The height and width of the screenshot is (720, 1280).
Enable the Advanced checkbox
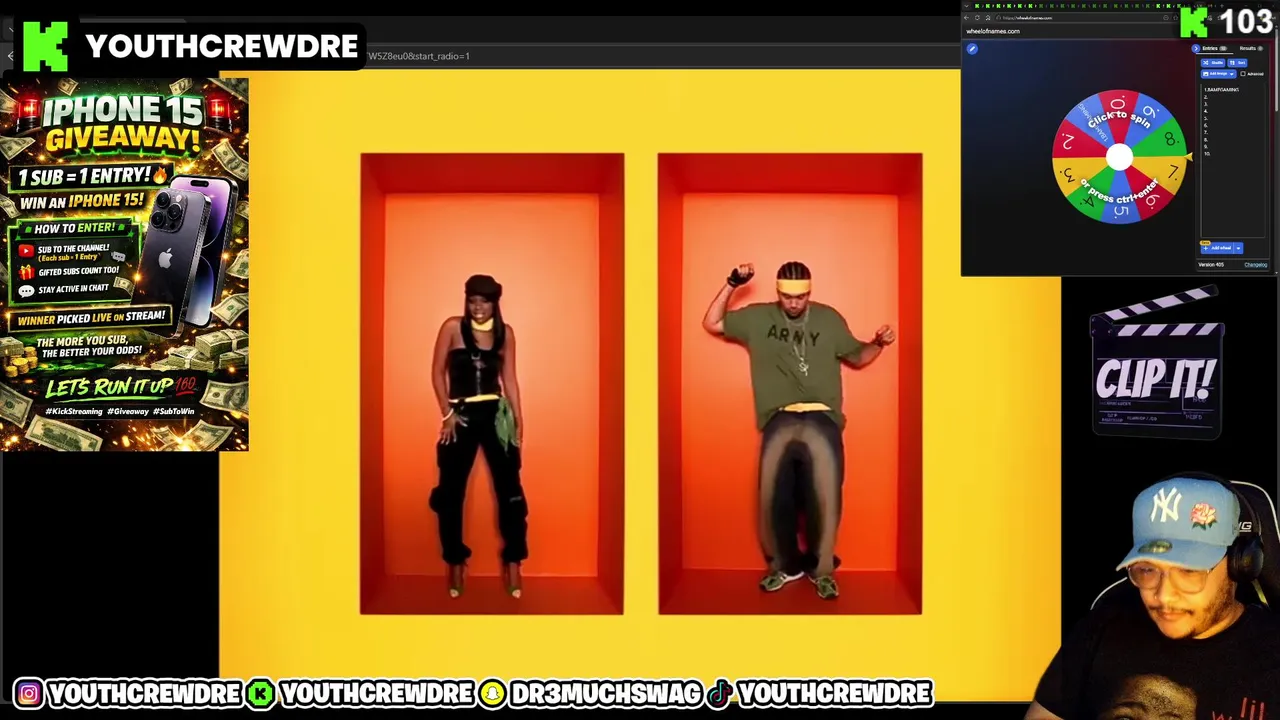pyautogui.click(x=1243, y=74)
